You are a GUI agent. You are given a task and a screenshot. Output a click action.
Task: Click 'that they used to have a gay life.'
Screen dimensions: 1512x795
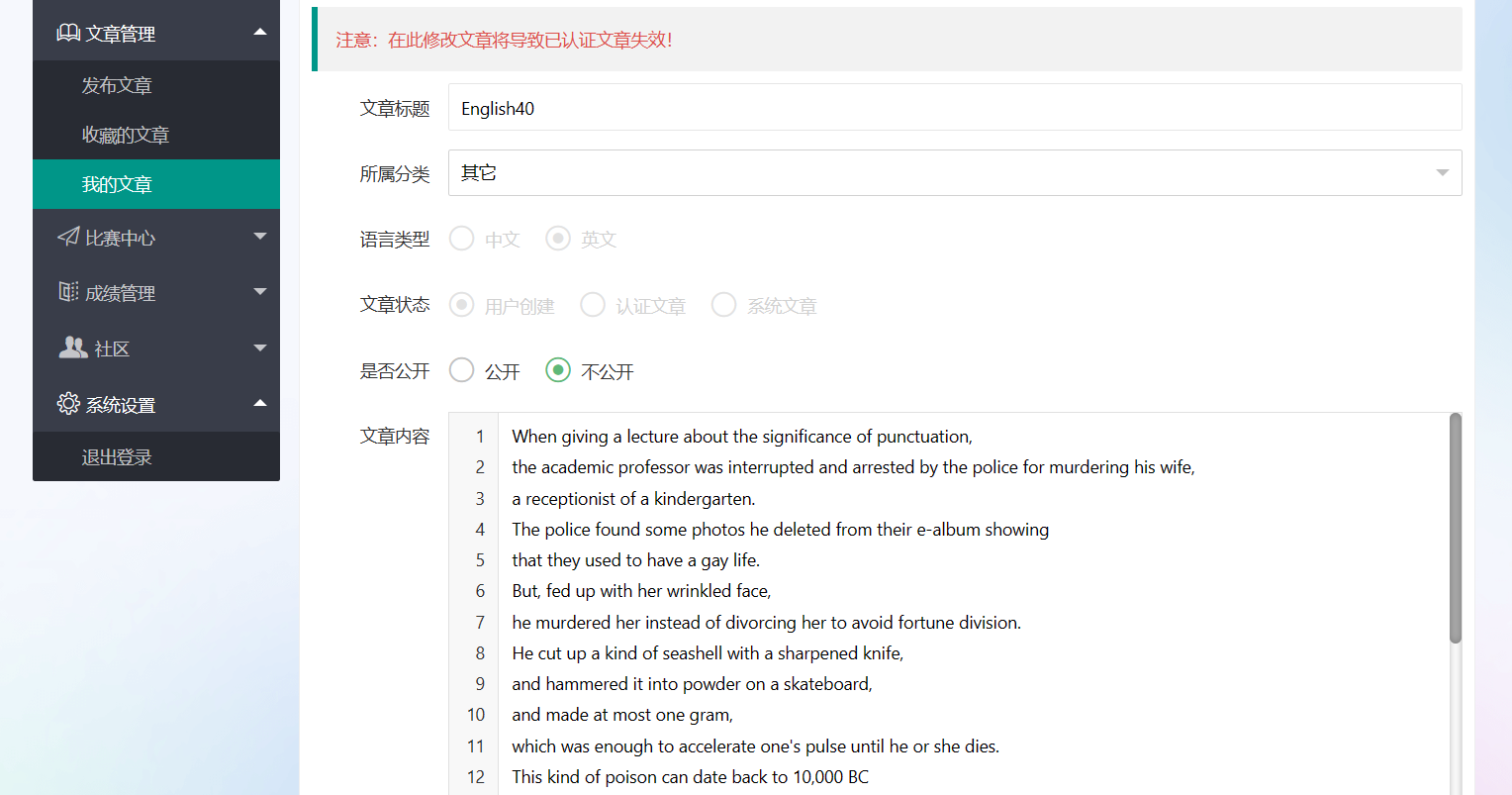[635, 560]
